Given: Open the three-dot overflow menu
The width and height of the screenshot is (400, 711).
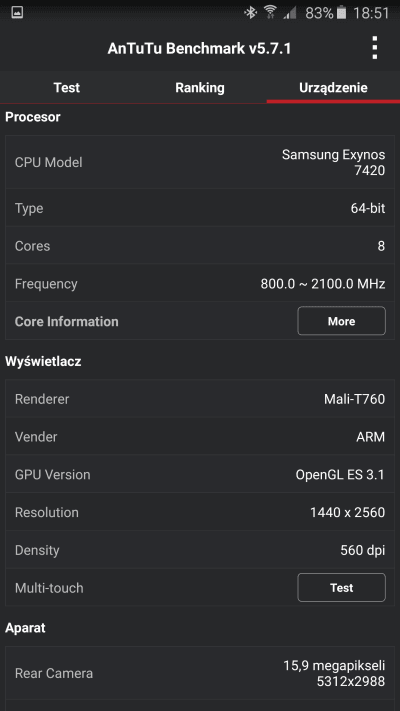Looking at the screenshot, I should pos(375,48).
